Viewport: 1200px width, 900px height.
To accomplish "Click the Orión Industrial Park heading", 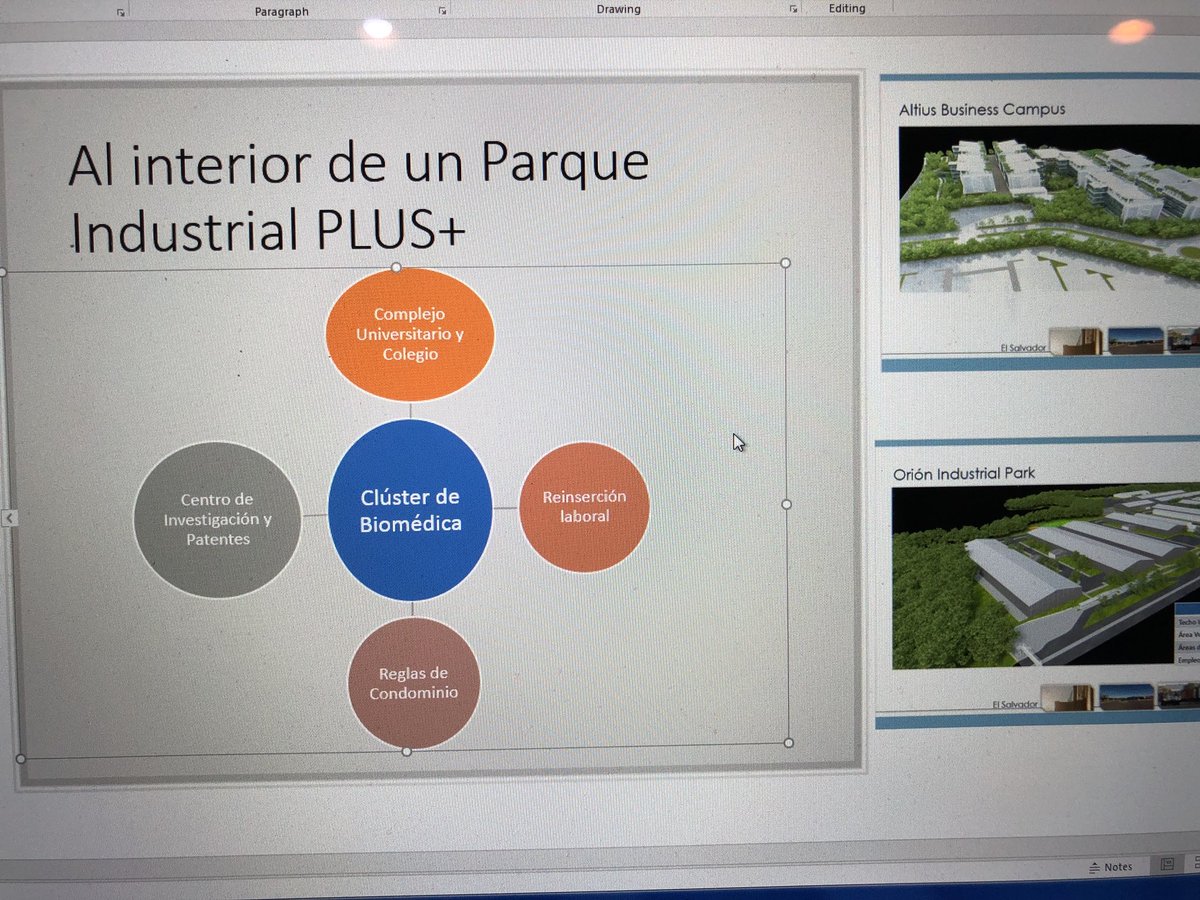I will 963,474.
